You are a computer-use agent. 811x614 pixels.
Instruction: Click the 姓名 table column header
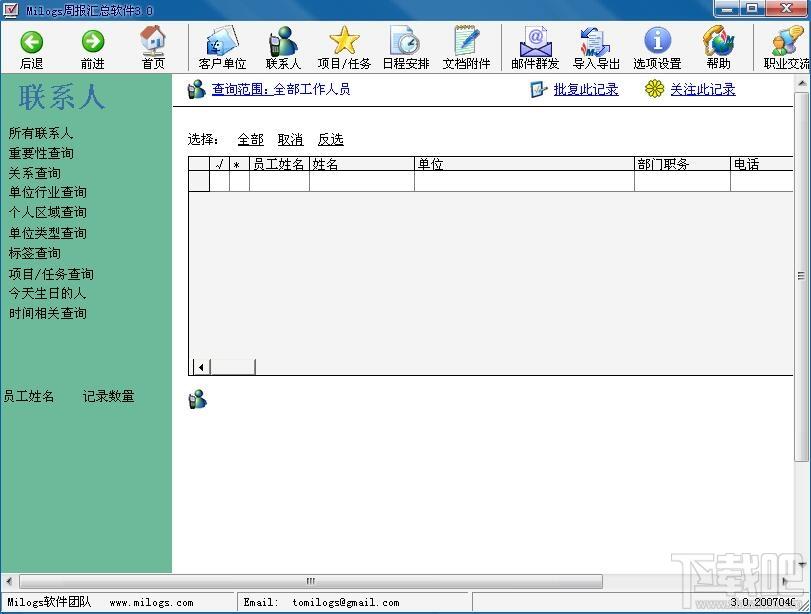pos(362,163)
